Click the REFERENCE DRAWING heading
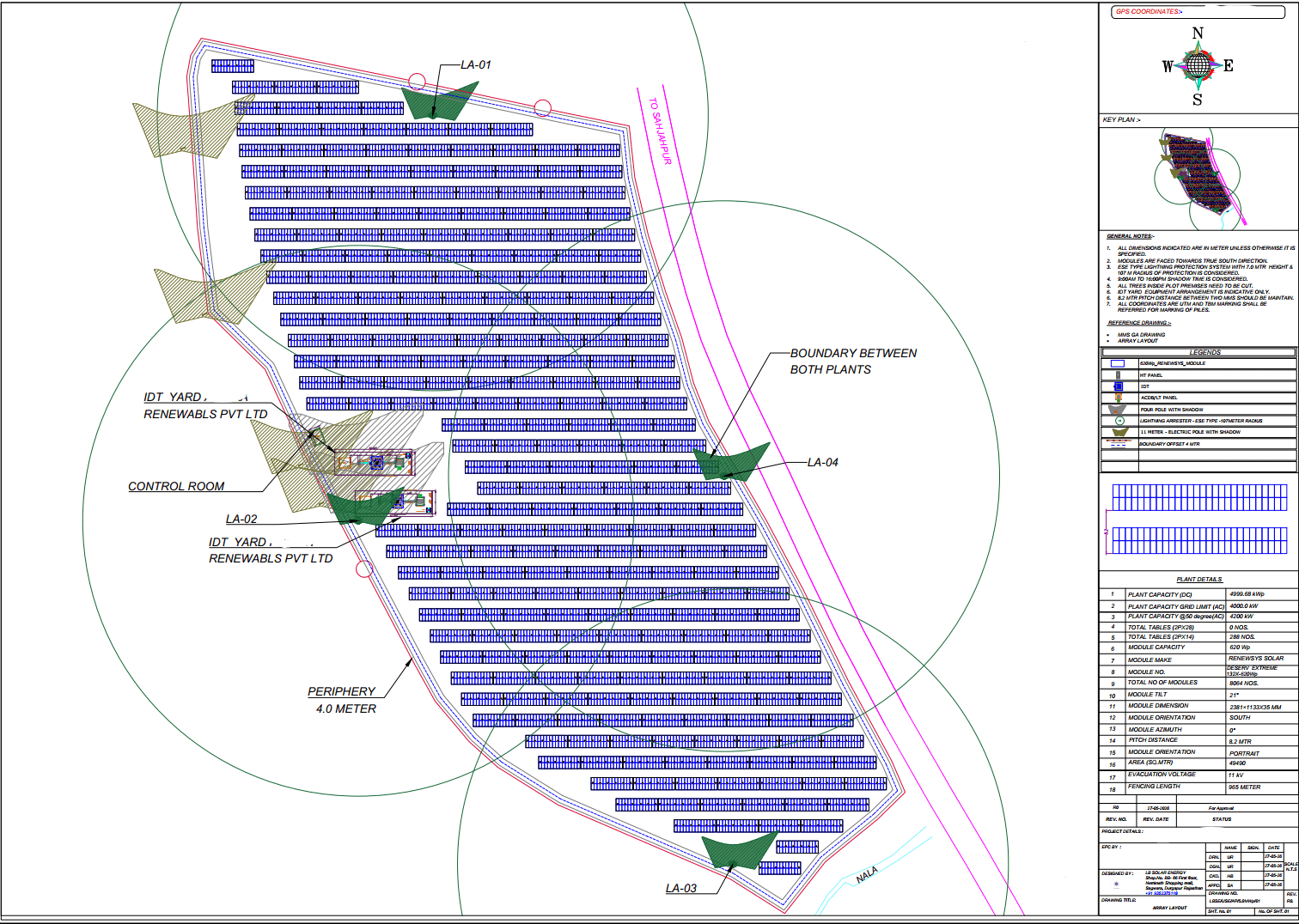Screen dimensions: 1299x924 pos(1139,323)
